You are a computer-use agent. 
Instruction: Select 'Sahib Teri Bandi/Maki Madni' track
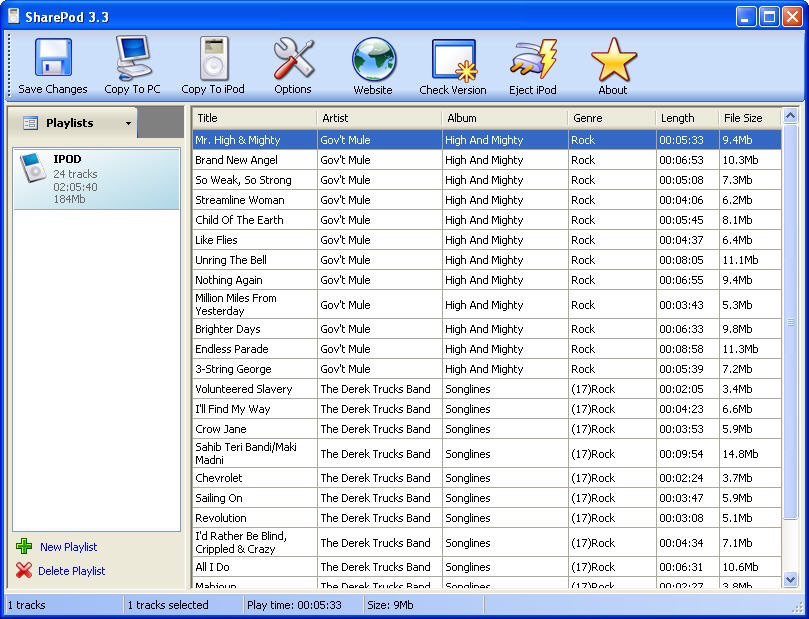click(487, 453)
